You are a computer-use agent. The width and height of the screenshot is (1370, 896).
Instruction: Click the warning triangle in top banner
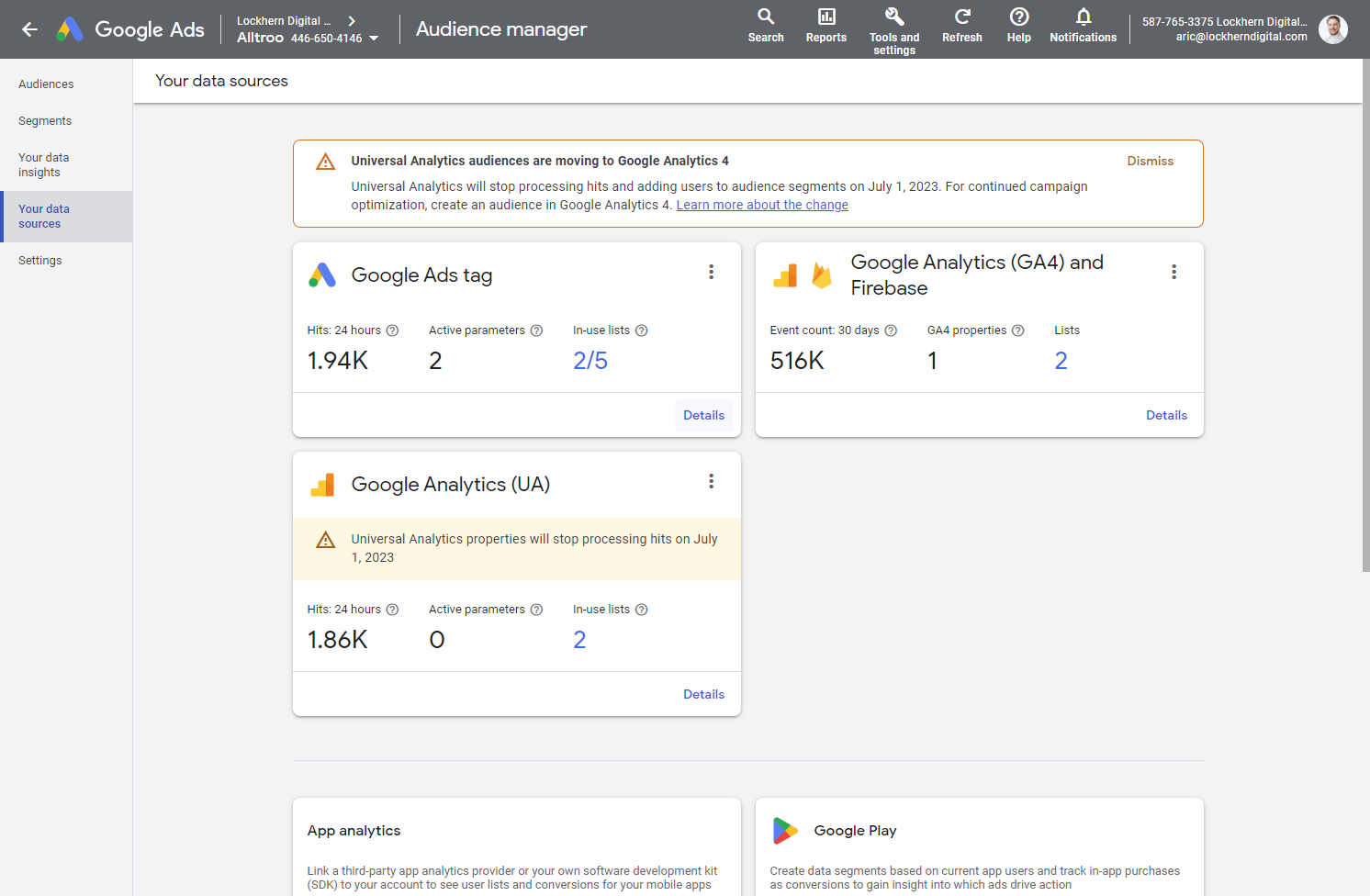pyautogui.click(x=326, y=162)
